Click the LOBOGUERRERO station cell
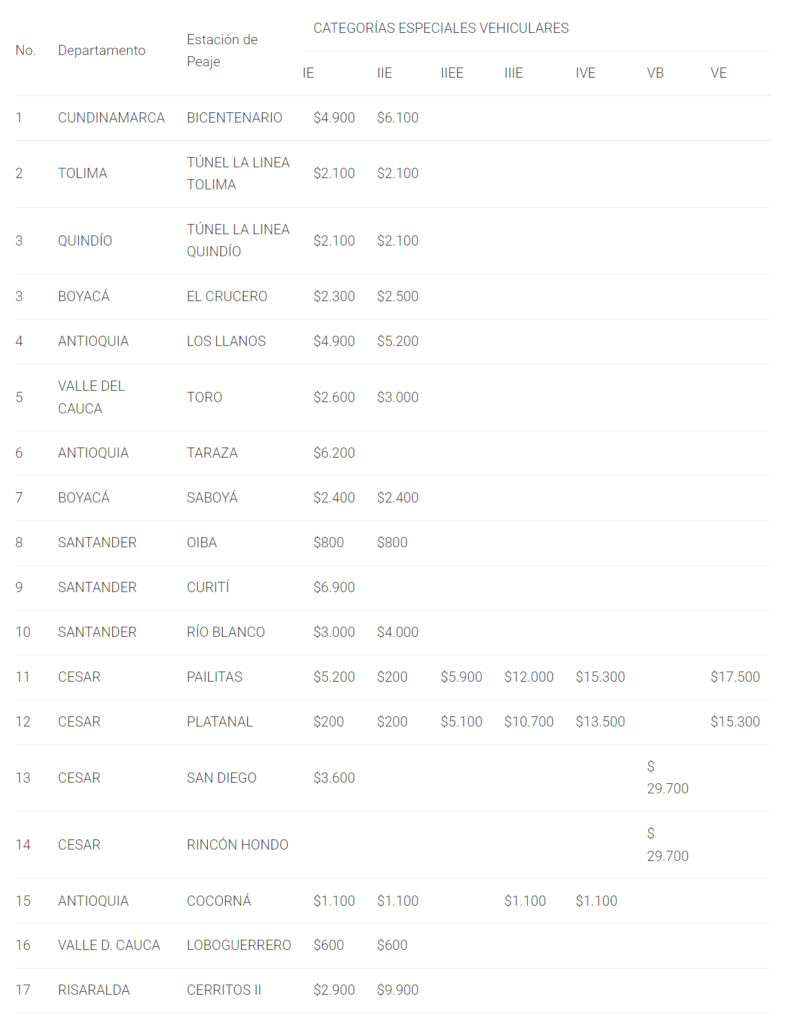The image size is (787, 1024). [239, 945]
